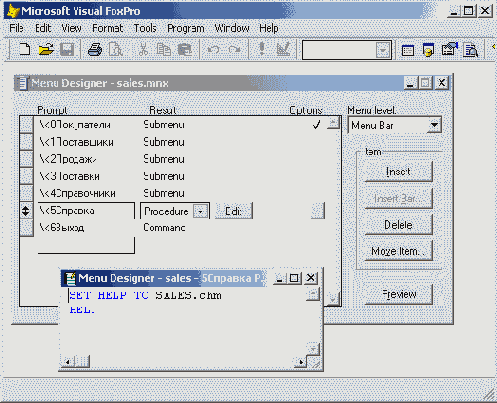The width and height of the screenshot is (497, 403).
Task: Open the Help menu
Action: 269,28
